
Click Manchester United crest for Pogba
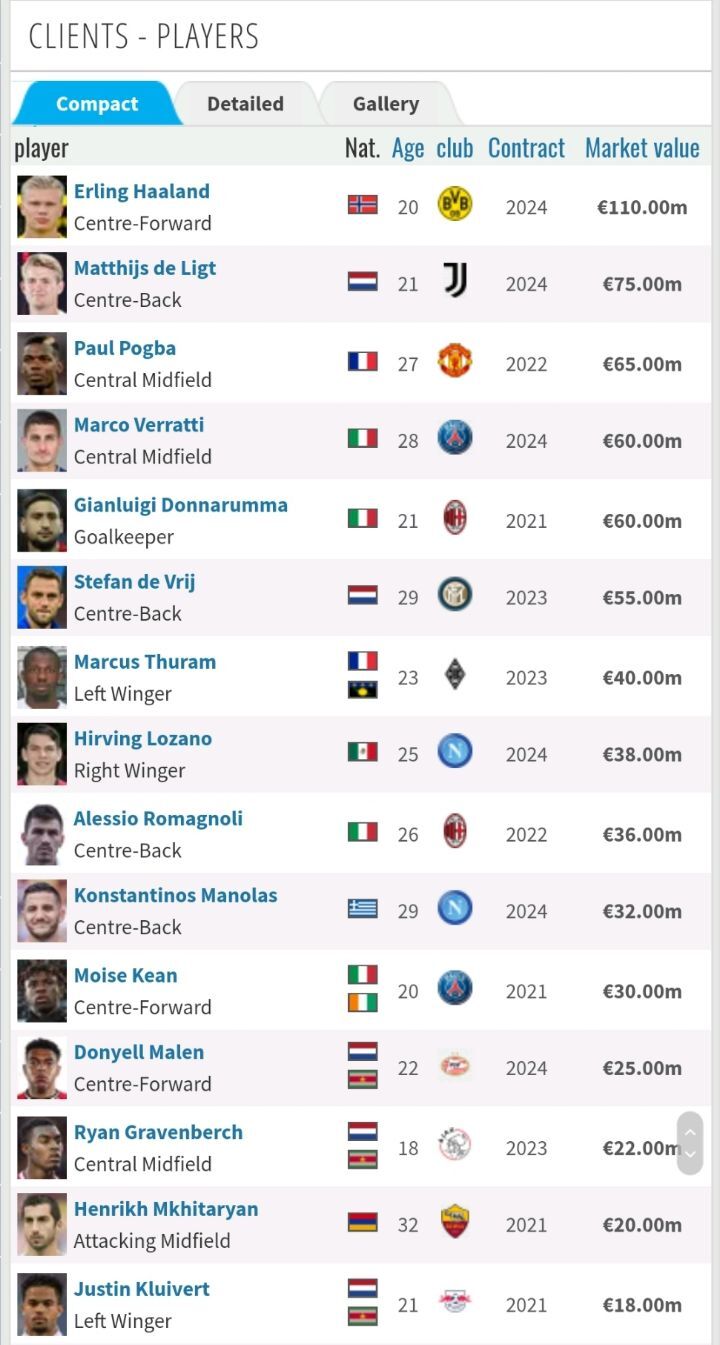(x=455, y=361)
